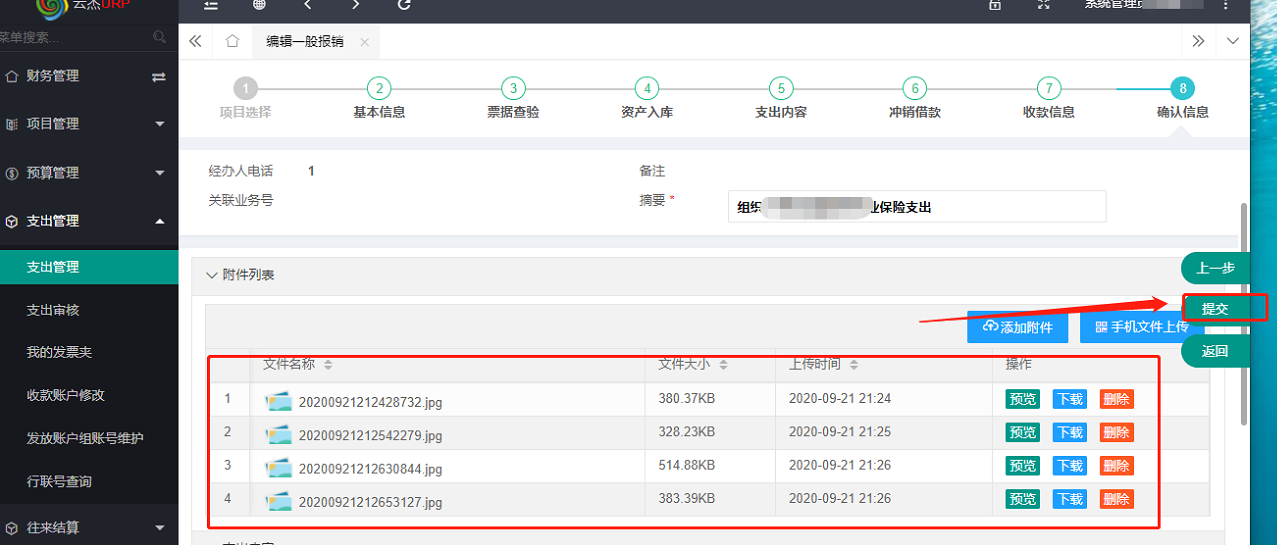Preview file 20200921212428732.jpg

[x=1023, y=399]
